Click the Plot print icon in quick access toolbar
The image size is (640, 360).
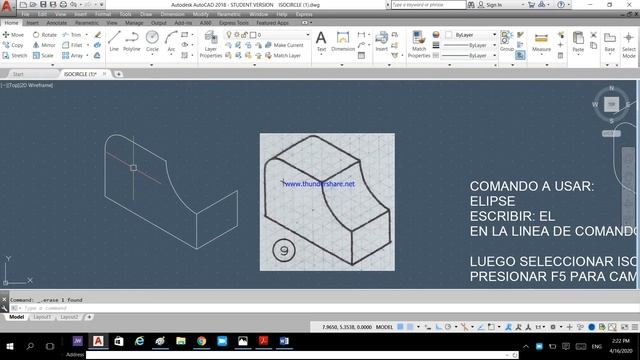tap(63, 4)
